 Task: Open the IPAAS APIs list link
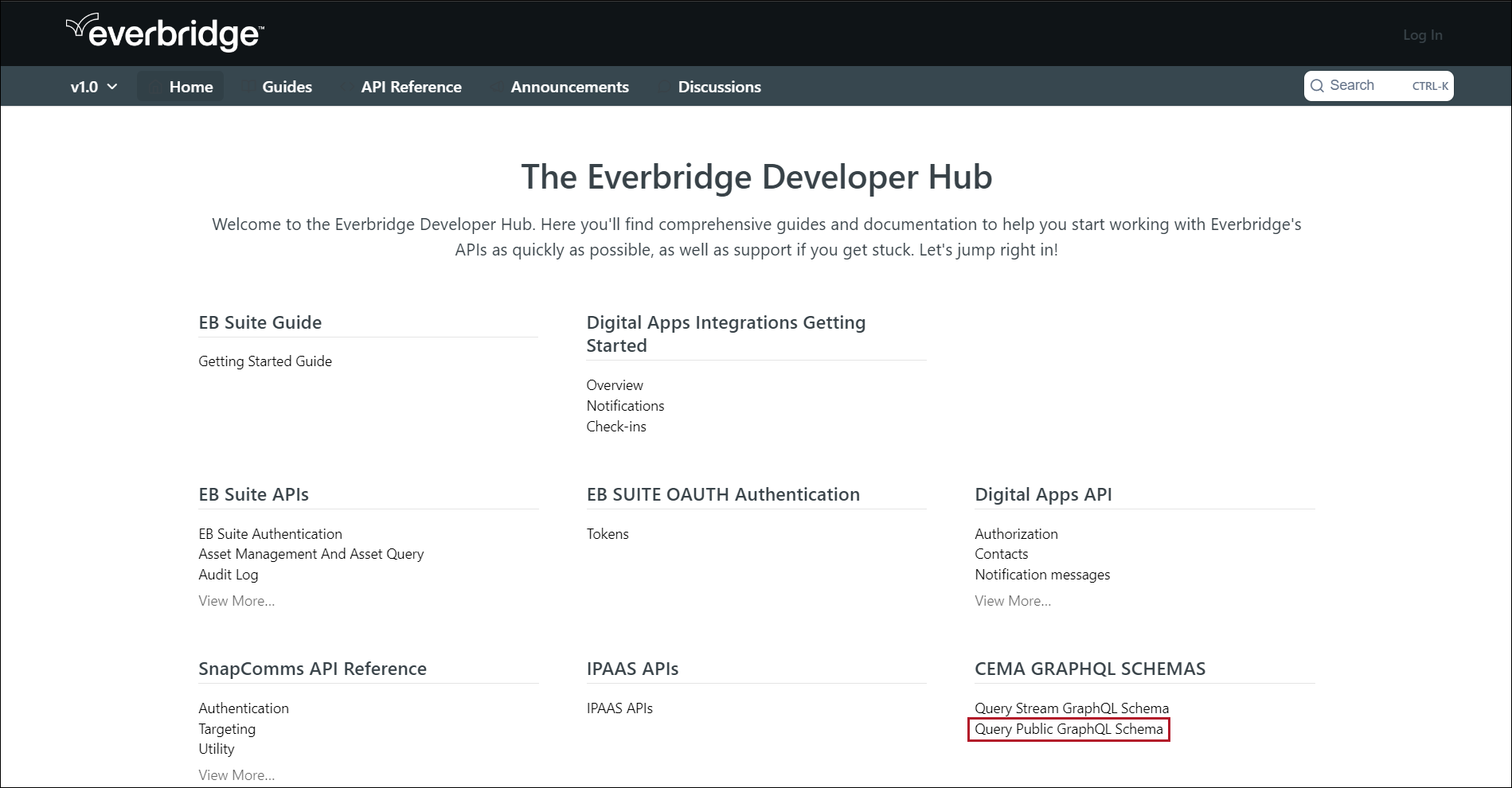[x=619, y=708]
